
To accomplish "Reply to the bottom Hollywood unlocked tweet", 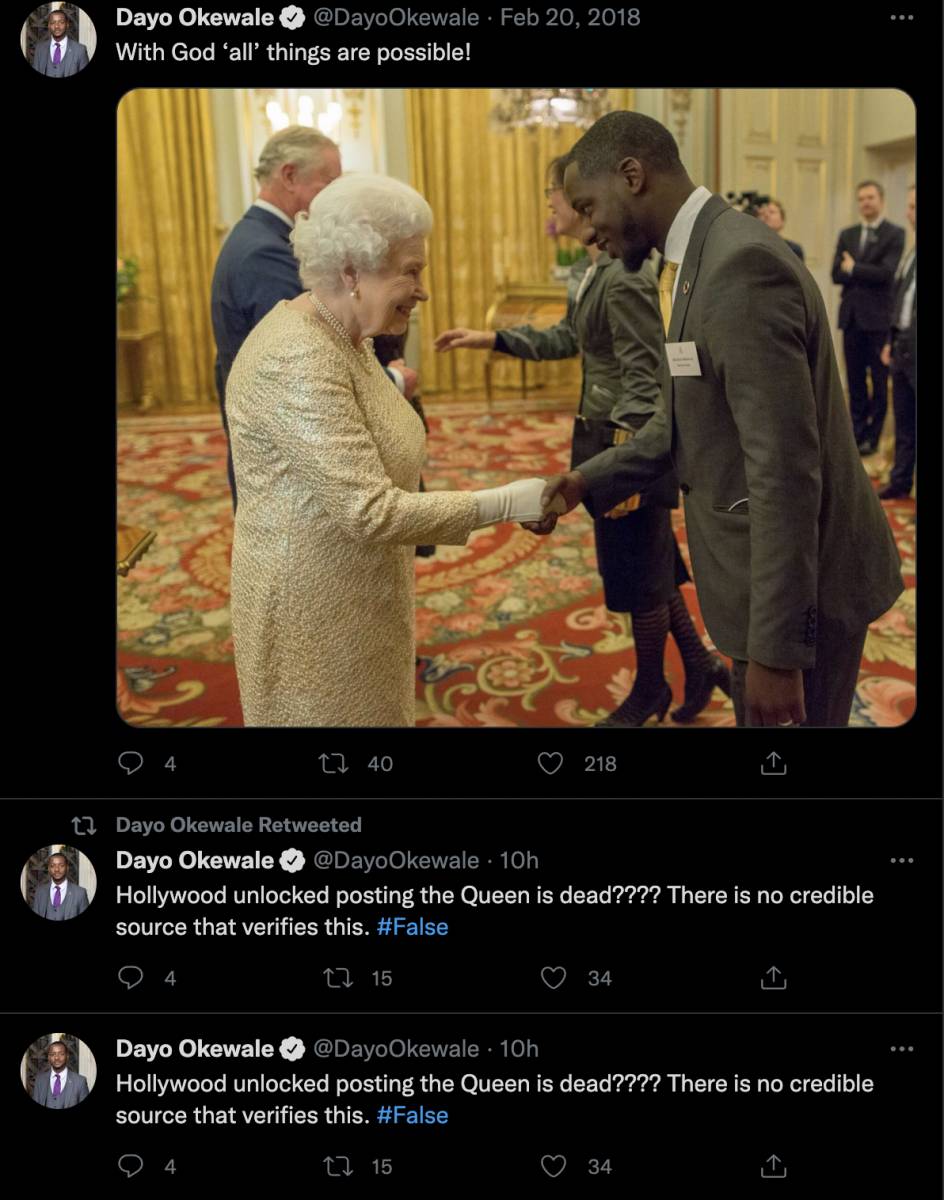I will (x=131, y=1166).
